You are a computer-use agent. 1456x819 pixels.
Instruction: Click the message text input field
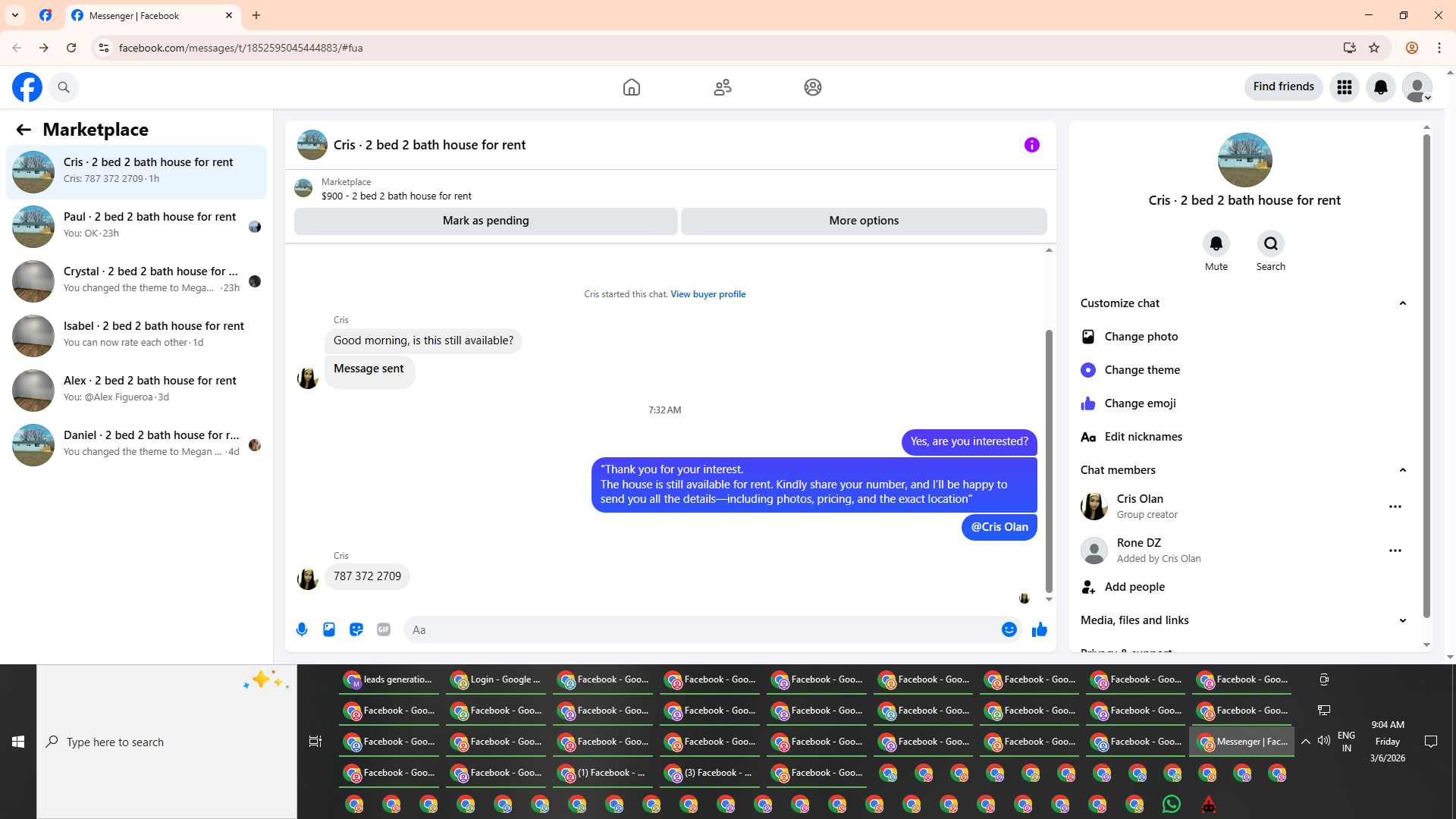pyautogui.click(x=698, y=629)
